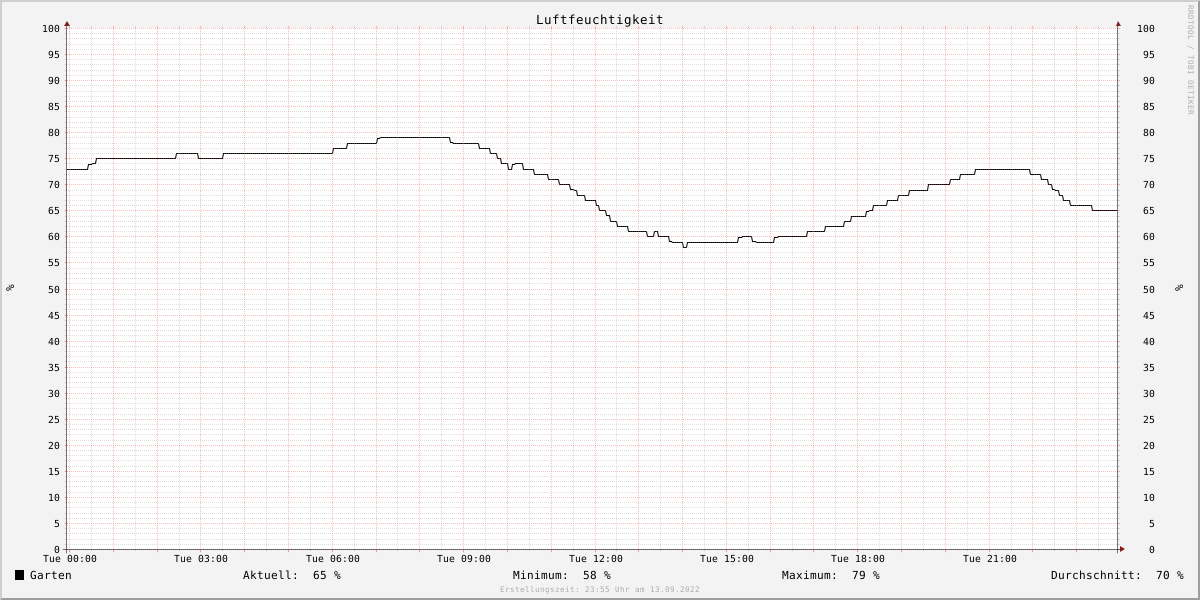Click the 'Tue 00:00' x-axis label
Viewport: 1200px width, 600px height.
70,559
